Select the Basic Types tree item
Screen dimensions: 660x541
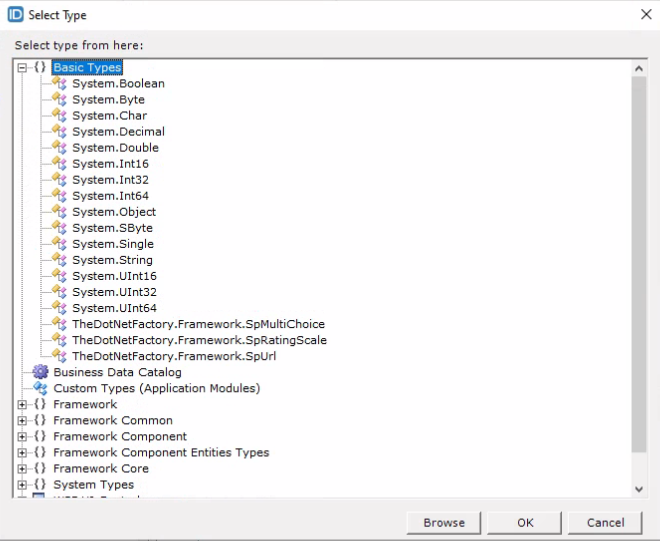pyautogui.click(x=87, y=67)
